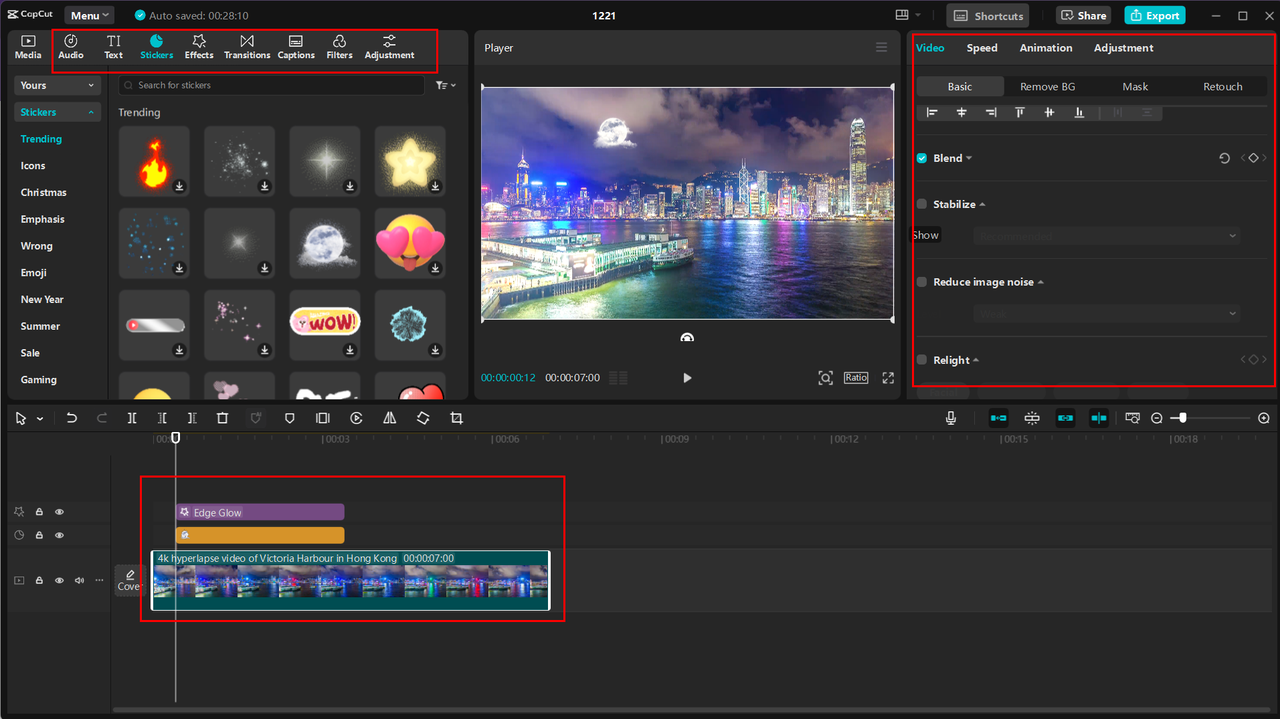Open the Audio panel
1280x719 pixels.
[x=71, y=47]
